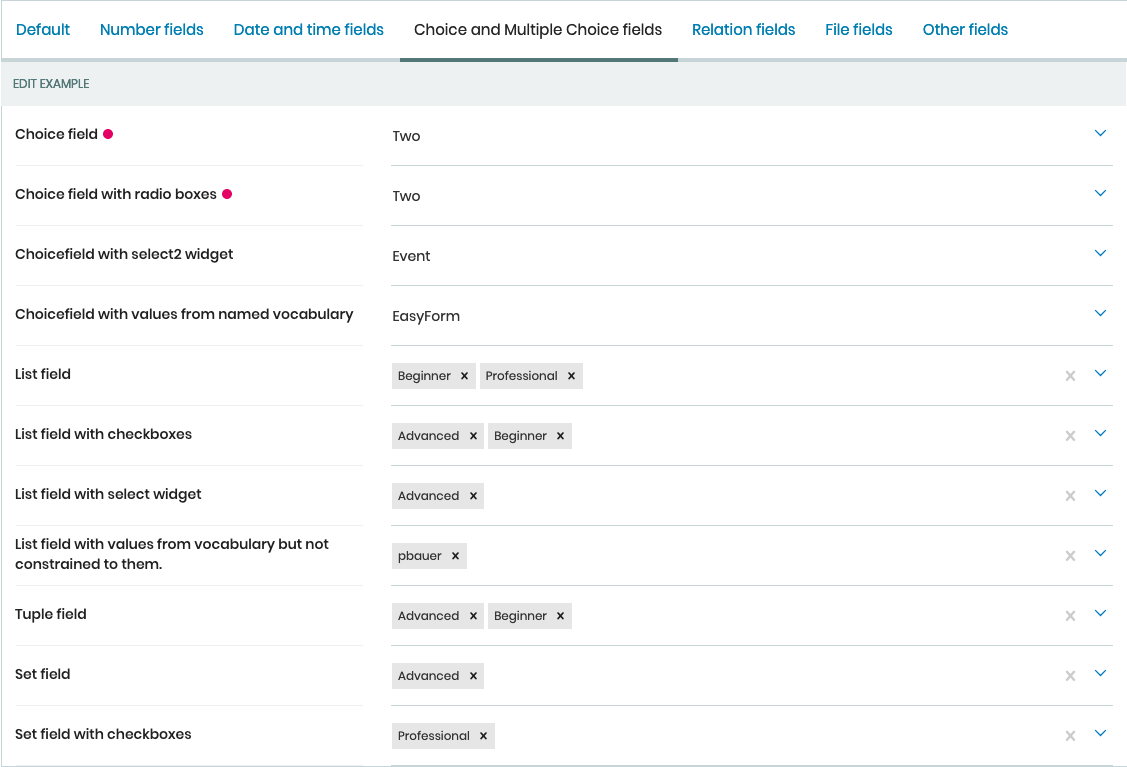The height and width of the screenshot is (767, 1127).
Task: Remove Beginner tag in Tuple field
Action: 560,616
